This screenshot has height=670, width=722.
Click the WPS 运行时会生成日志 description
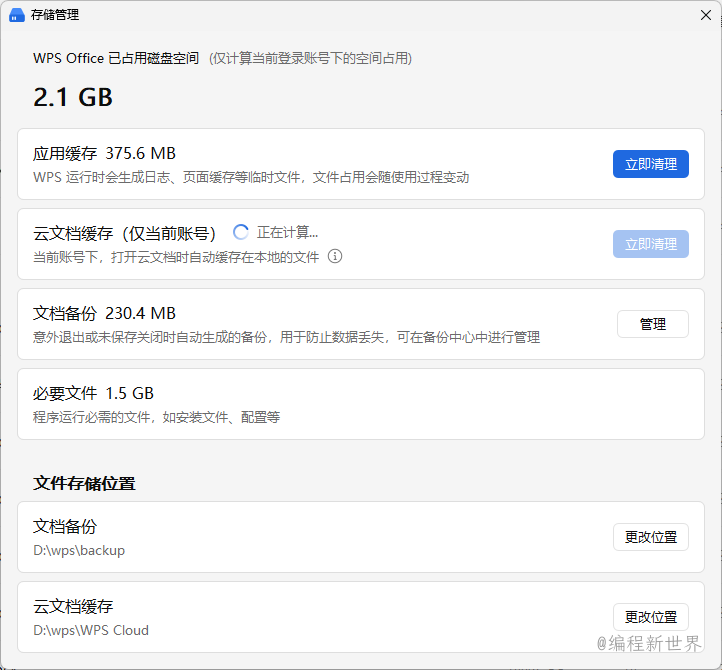click(251, 177)
